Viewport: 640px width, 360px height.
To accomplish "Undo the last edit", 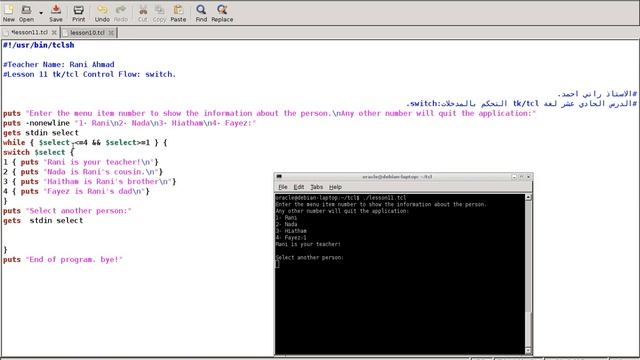I will 102,13.
